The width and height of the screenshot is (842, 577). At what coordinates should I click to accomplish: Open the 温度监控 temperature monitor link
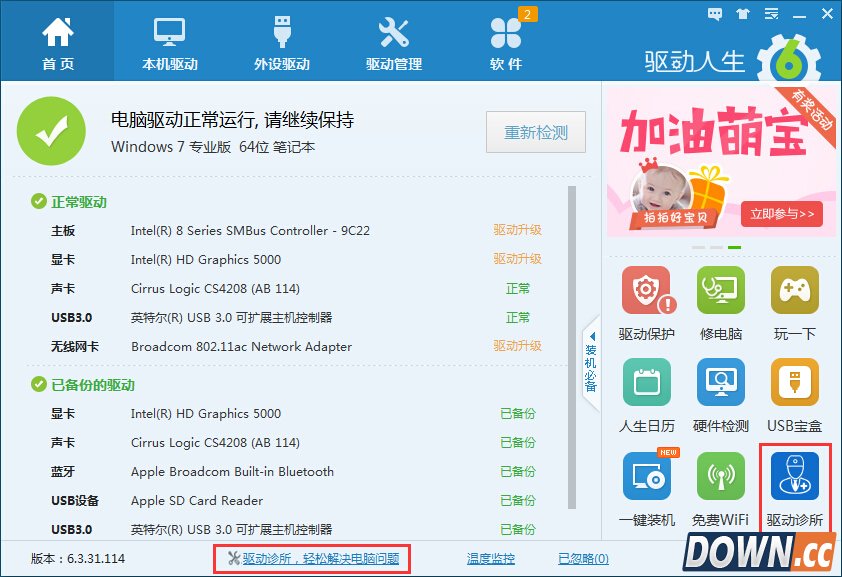click(x=491, y=559)
